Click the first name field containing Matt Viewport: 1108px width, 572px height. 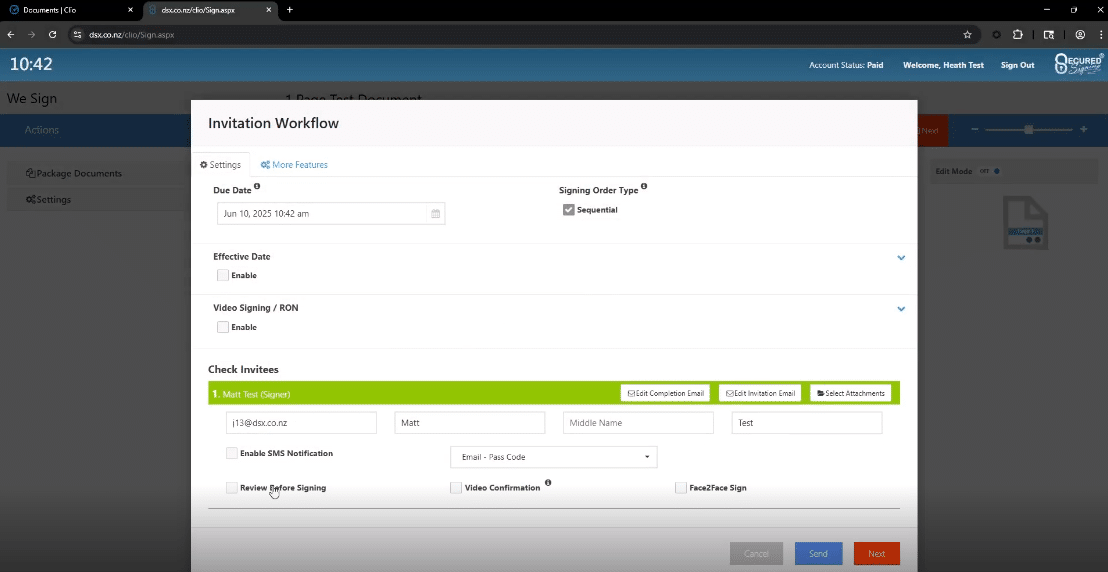click(x=470, y=423)
